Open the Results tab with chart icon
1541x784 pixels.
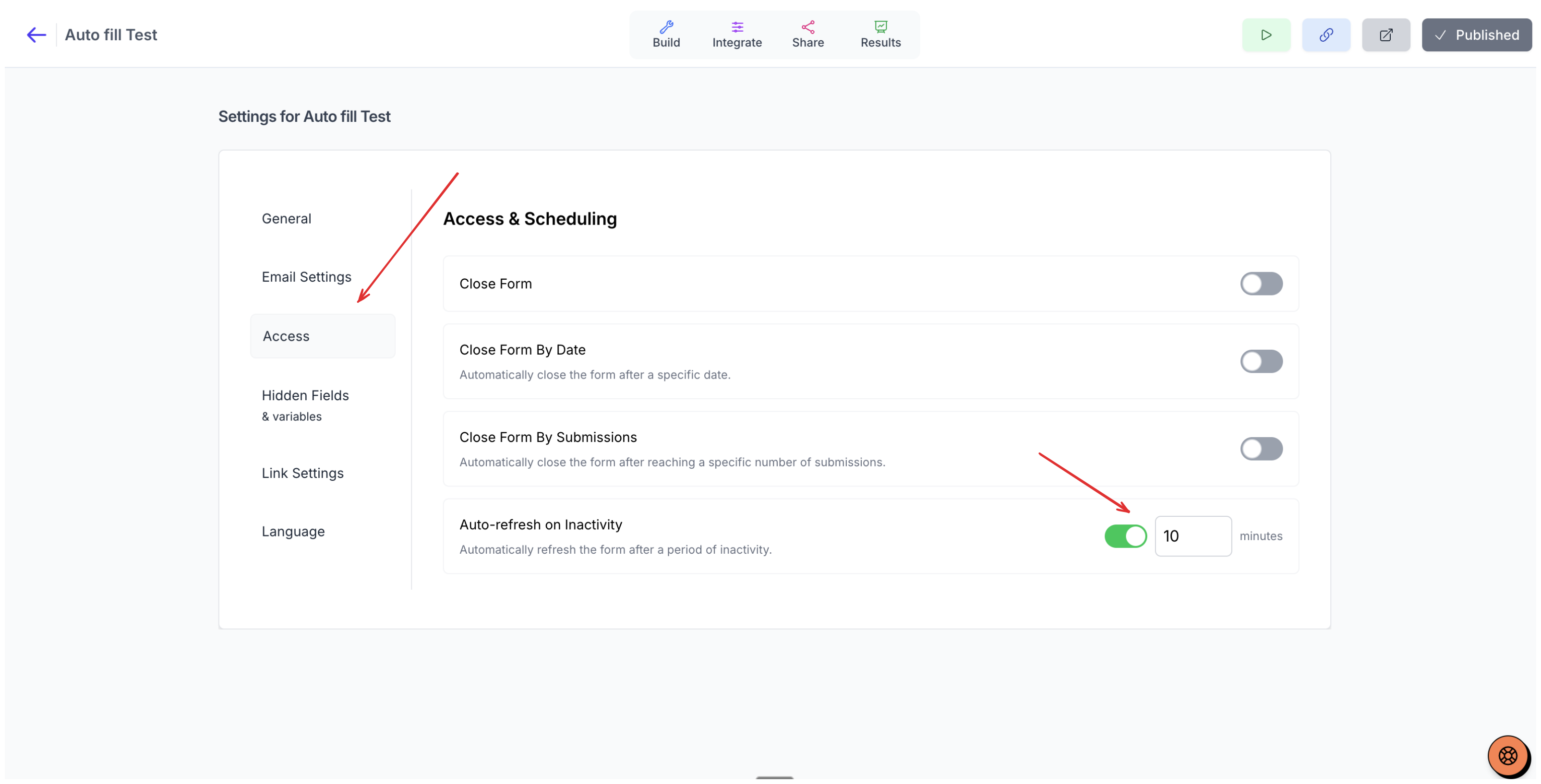tap(880, 35)
